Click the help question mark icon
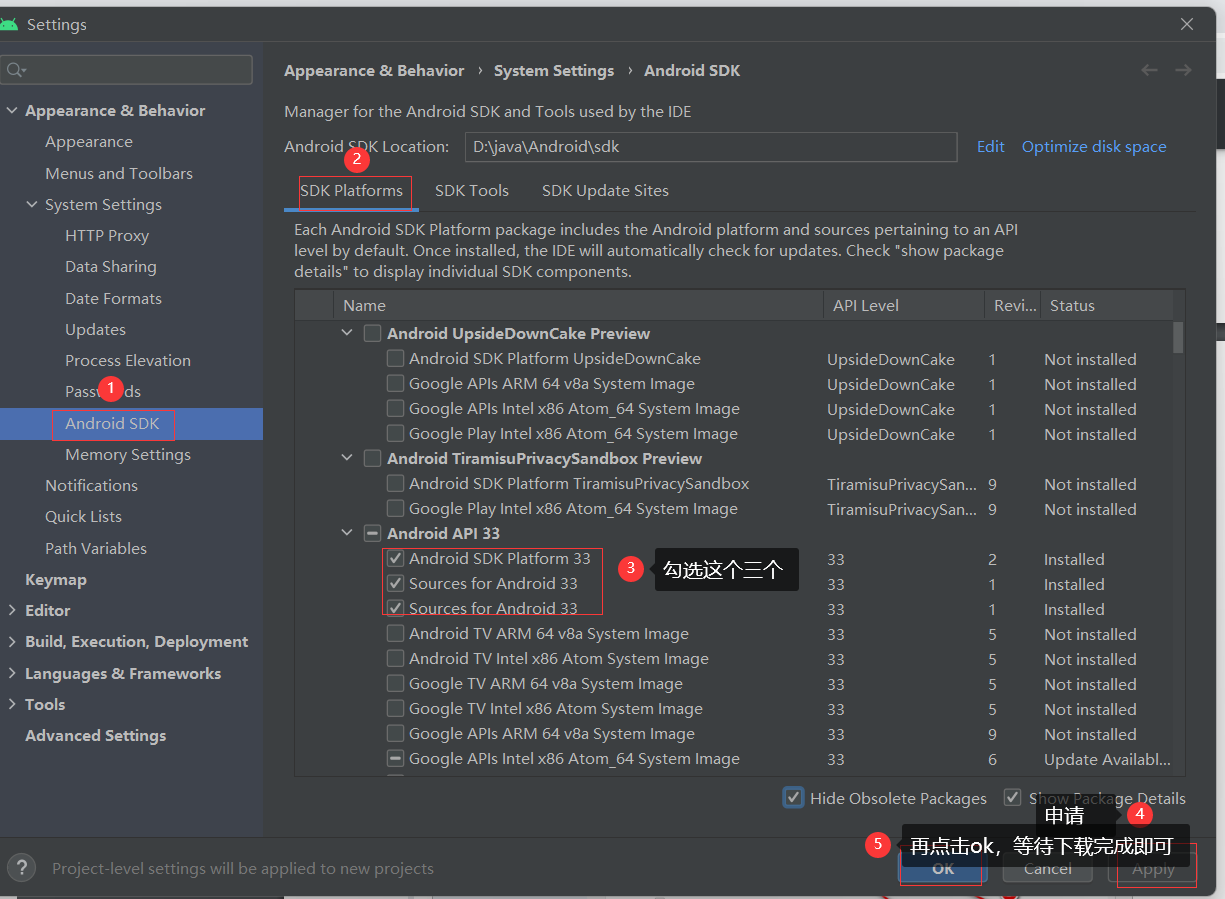This screenshot has height=899, width=1225. (x=21, y=867)
